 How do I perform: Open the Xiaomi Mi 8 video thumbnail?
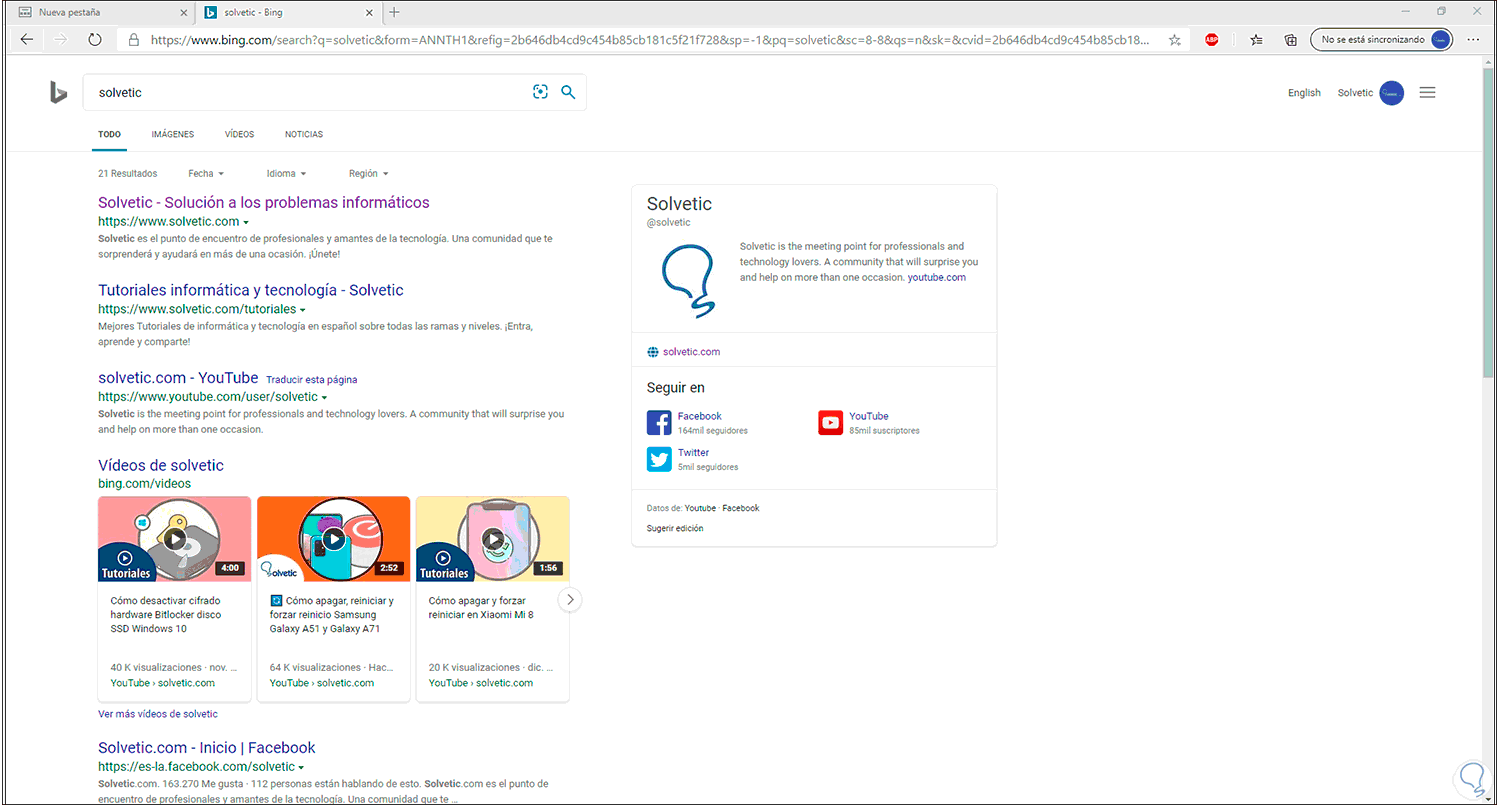click(493, 539)
